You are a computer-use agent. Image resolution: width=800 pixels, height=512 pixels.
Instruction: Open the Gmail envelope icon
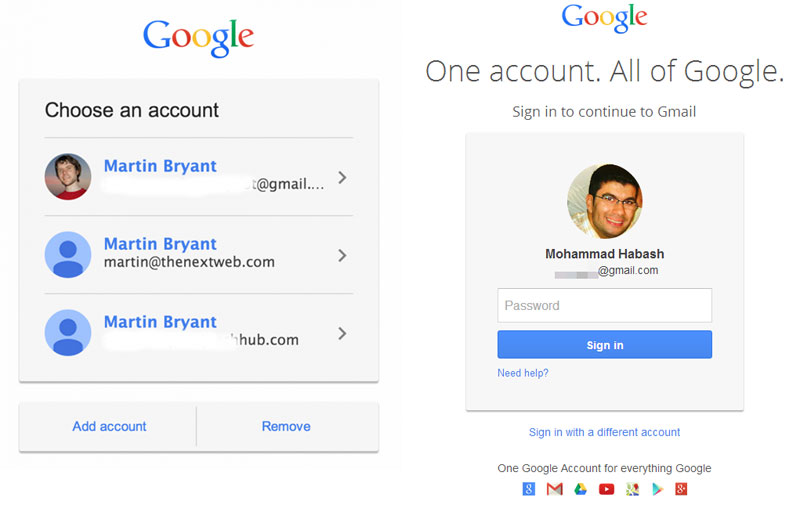(554, 489)
